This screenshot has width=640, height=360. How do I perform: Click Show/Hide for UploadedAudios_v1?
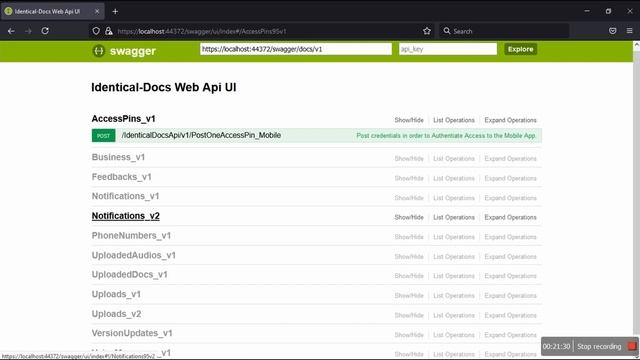point(409,256)
